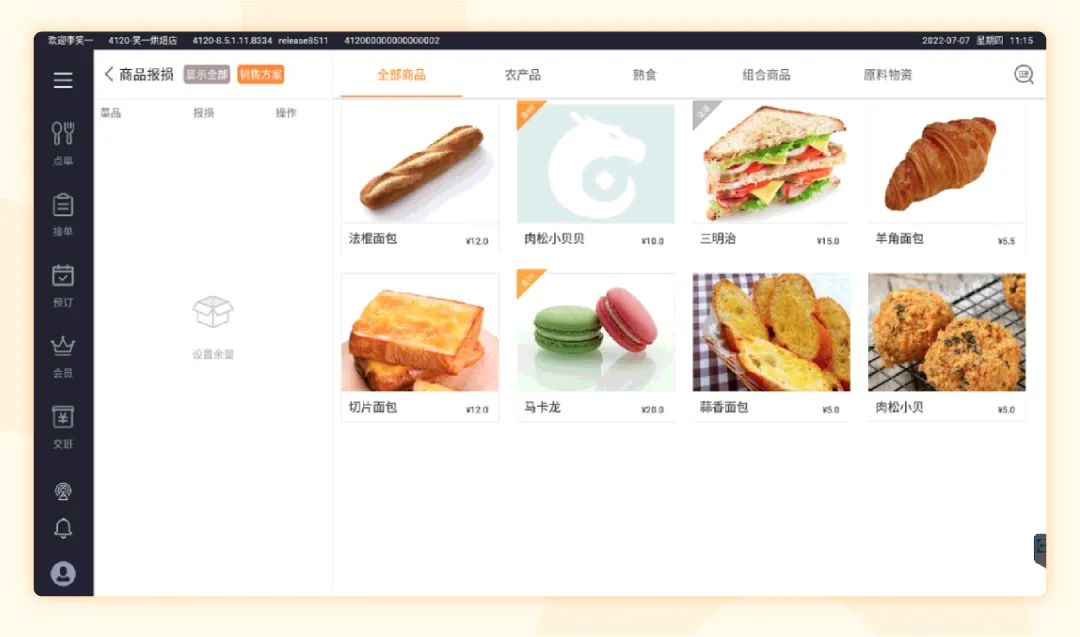Switch to the 熟食 tab
This screenshot has width=1080, height=637.
(x=645, y=74)
